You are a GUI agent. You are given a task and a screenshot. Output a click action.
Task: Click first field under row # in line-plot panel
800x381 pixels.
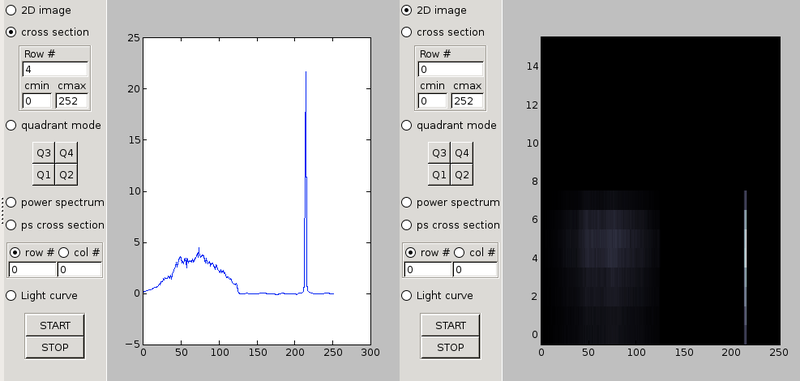click(32, 269)
